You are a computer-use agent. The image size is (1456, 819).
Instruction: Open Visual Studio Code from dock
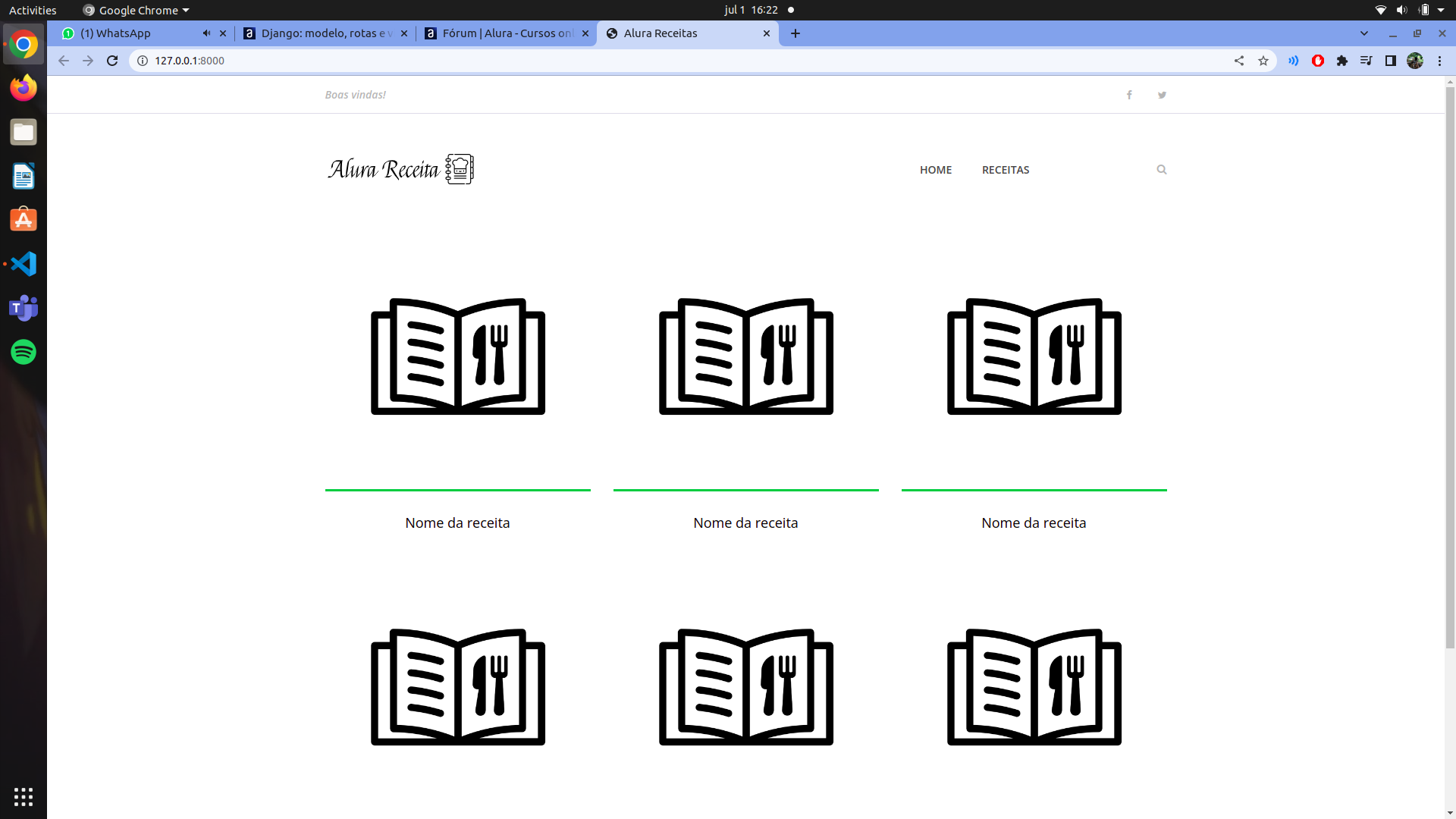click(x=24, y=264)
